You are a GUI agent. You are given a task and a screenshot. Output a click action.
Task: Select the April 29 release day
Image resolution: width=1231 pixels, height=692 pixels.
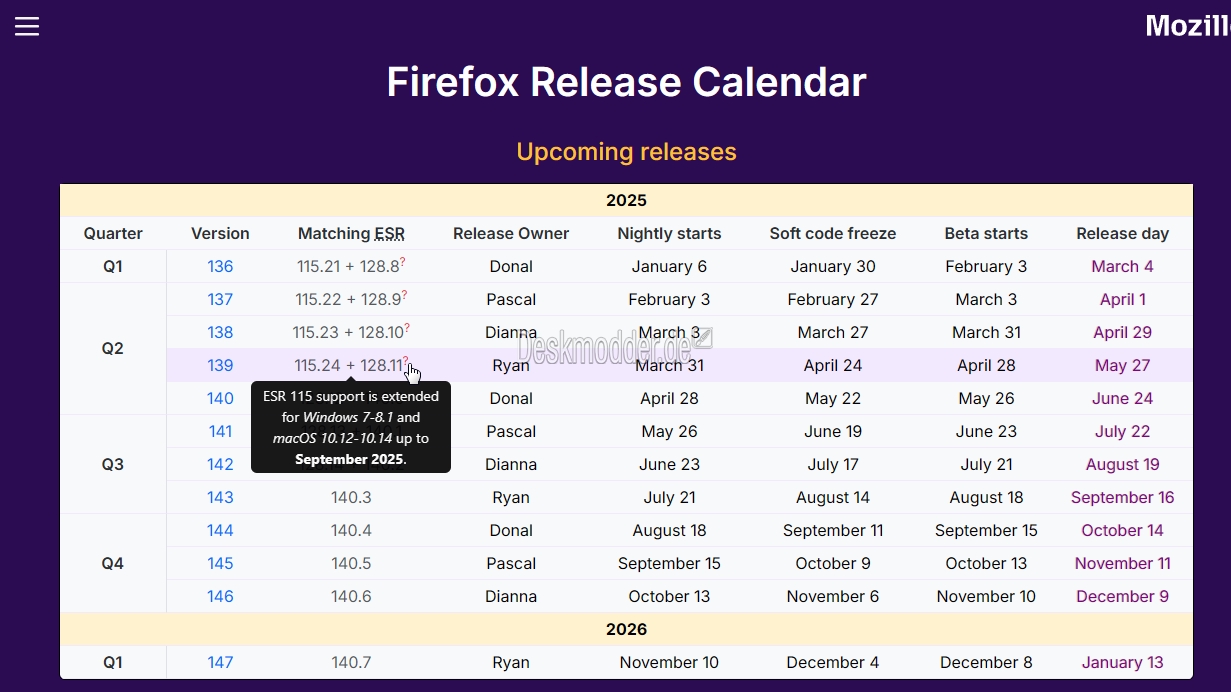pyautogui.click(x=1122, y=332)
